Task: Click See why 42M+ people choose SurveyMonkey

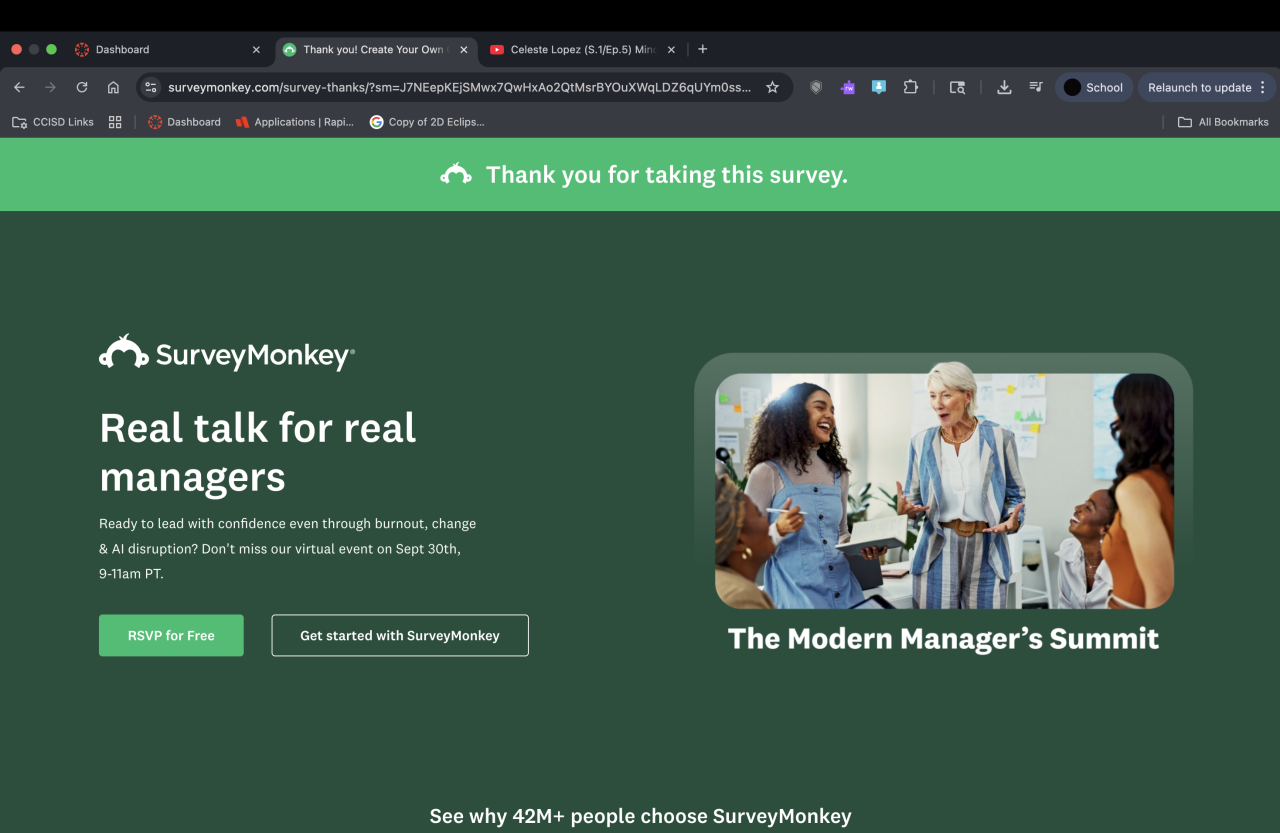Action: 640,816
